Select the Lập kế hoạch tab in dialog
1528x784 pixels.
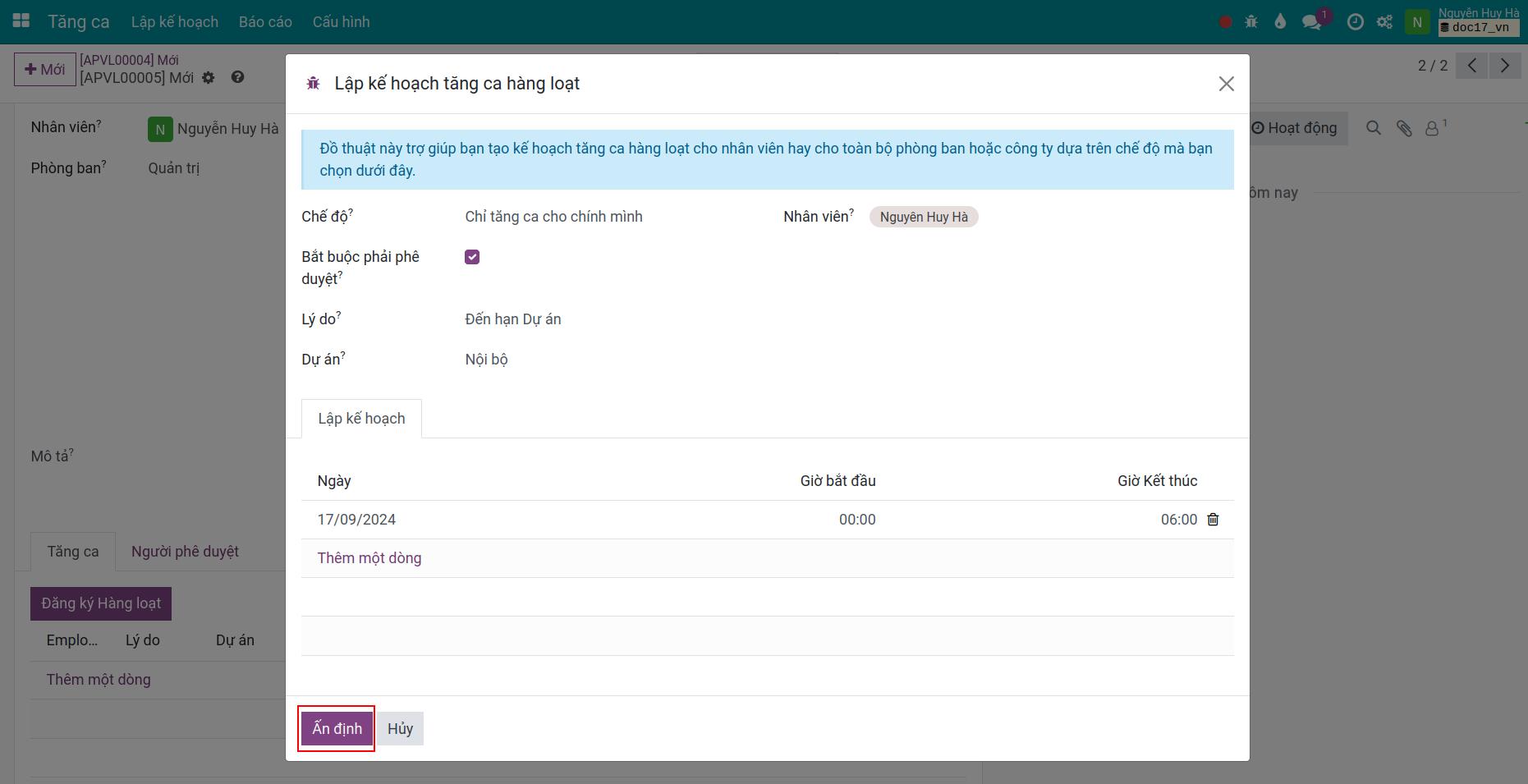[x=361, y=419]
